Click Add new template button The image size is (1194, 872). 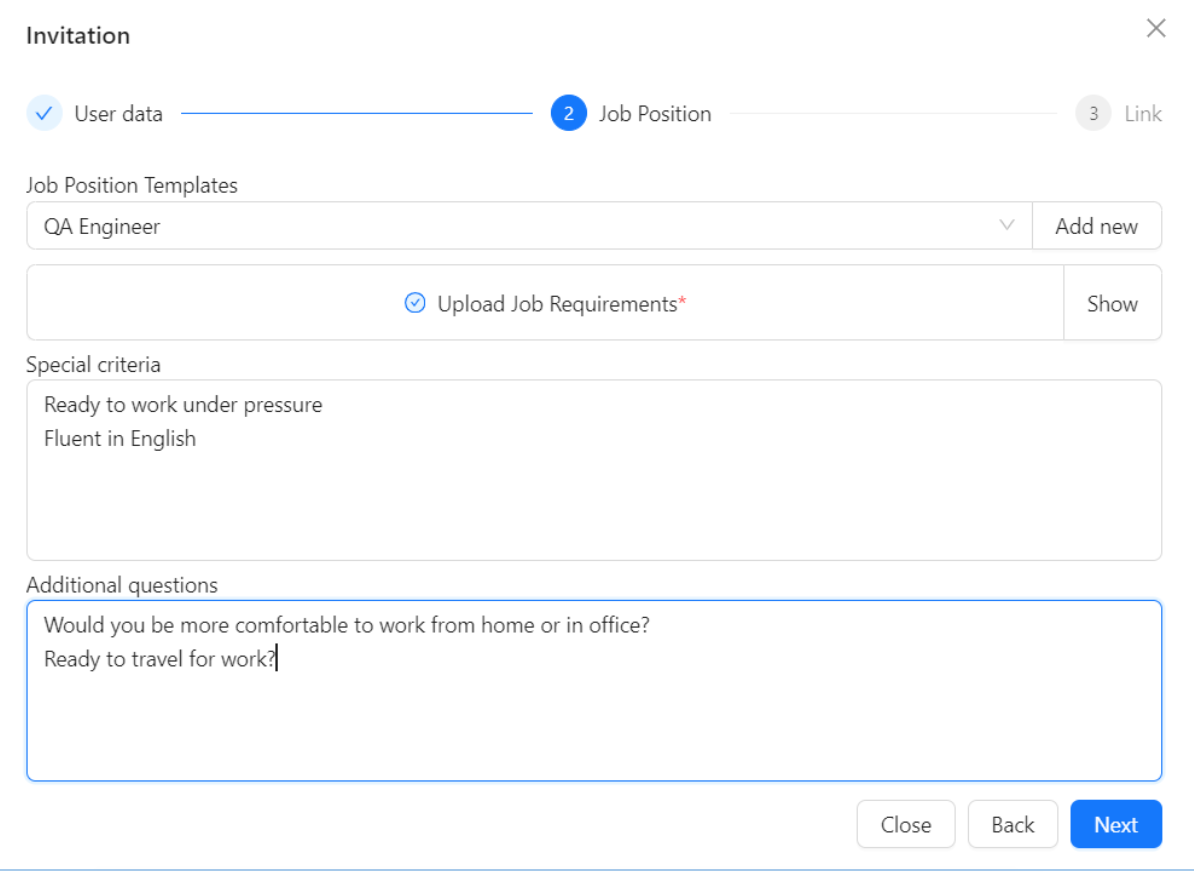(1097, 225)
